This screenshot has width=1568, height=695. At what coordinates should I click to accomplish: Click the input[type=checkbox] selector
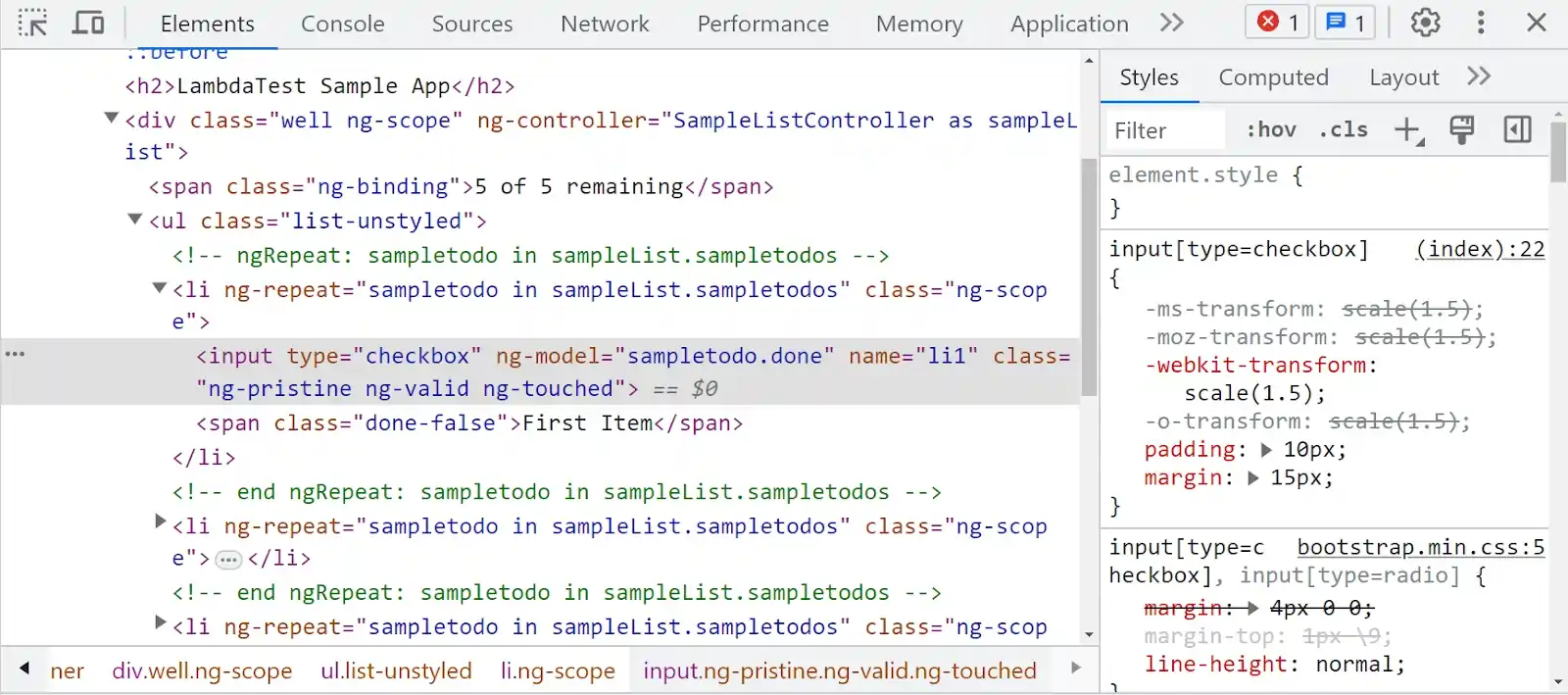[1238, 249]
